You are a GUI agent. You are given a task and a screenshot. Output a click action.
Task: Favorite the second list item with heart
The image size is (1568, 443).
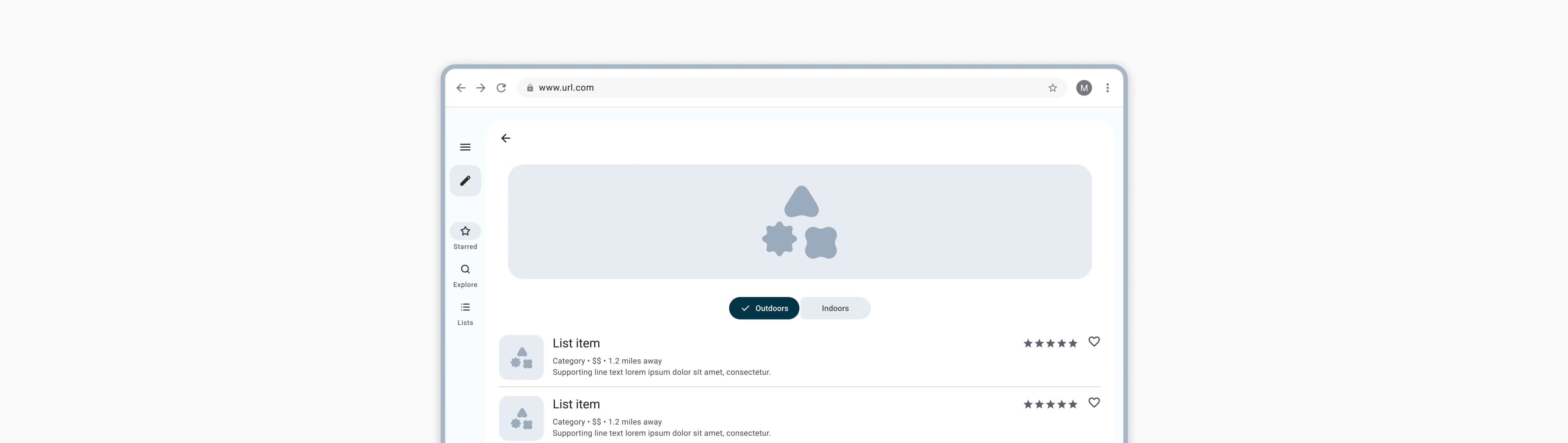(1094, 403)
